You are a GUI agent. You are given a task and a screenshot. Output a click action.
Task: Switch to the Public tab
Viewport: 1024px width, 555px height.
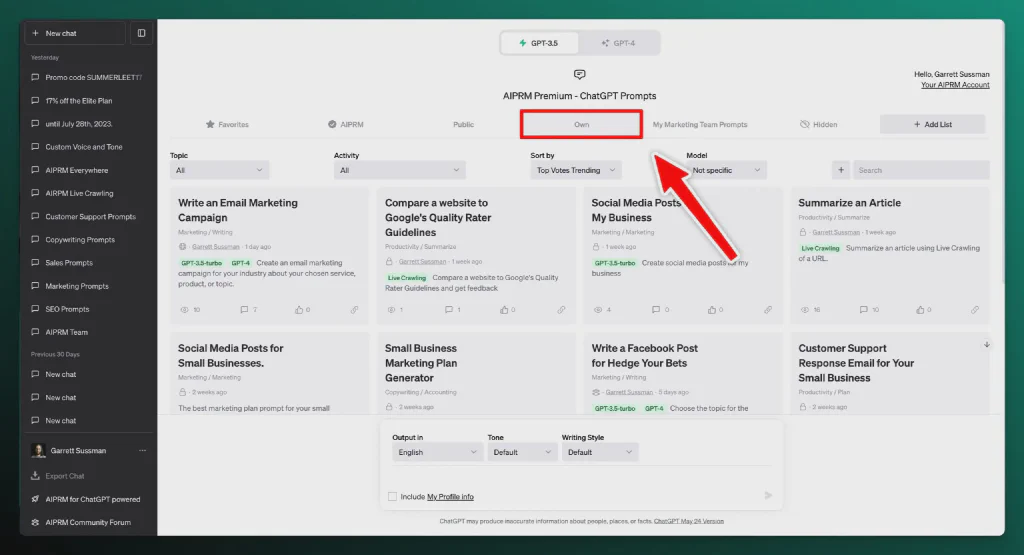[x=464, y=124]
